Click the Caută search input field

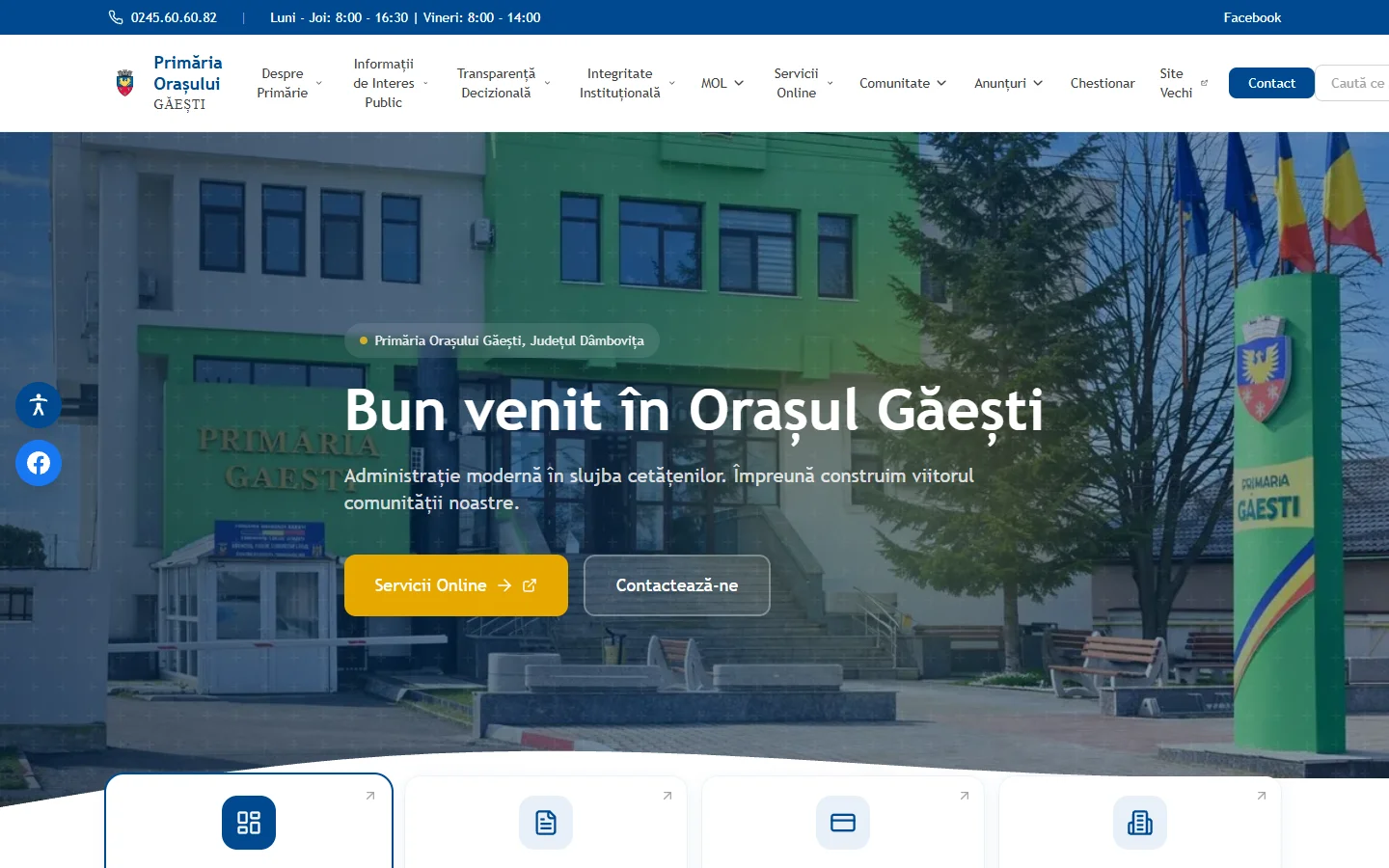pyautogui.click(x=1354, y=83)
